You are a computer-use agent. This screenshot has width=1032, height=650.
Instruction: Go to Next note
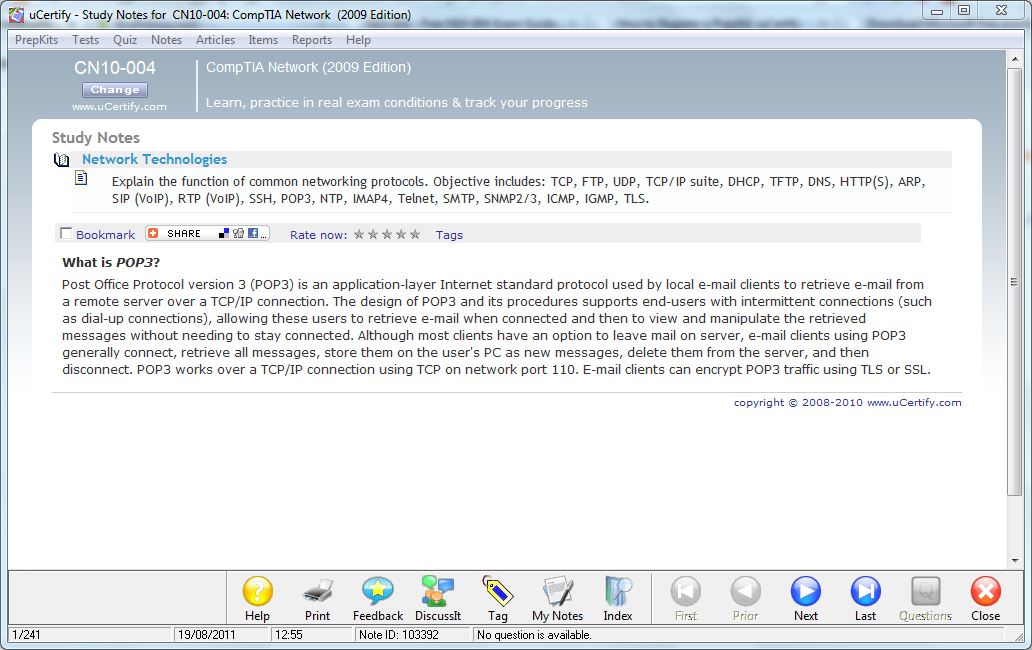point(806,598)
